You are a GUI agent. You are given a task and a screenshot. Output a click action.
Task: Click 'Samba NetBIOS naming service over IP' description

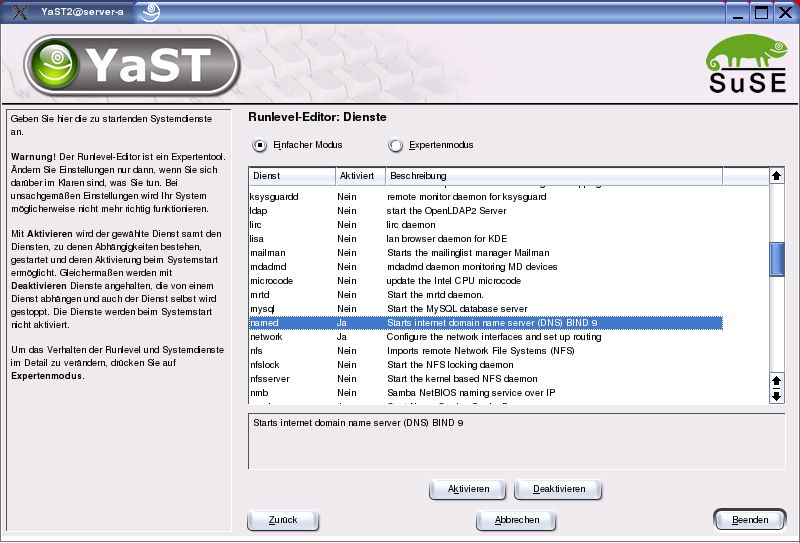[x=471, y=393]
